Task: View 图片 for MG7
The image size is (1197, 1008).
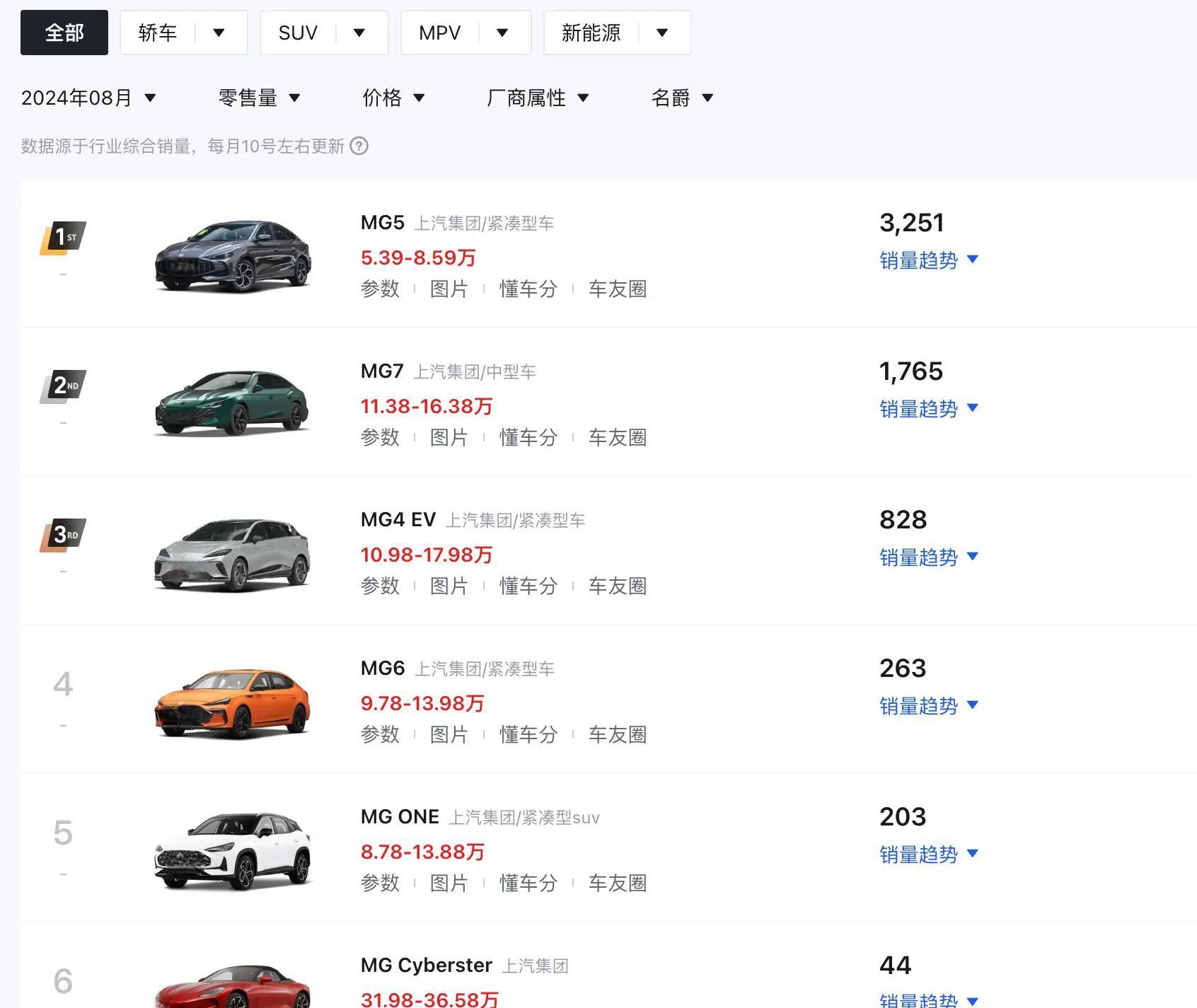Action: click(x=449, y=437)
